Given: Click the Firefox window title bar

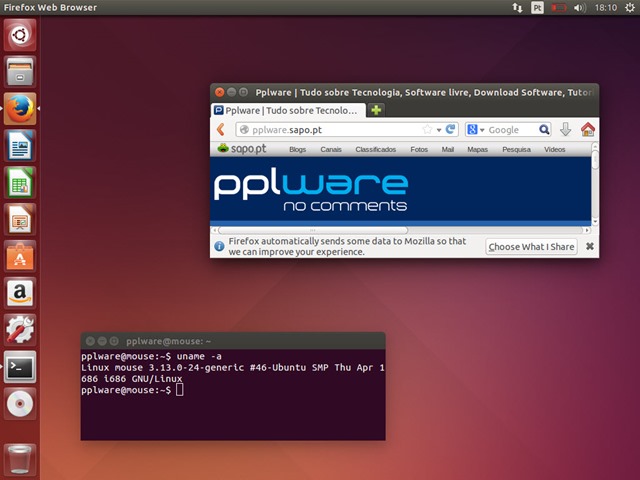Looking at the screenshot, I should (x=404, y=92).
